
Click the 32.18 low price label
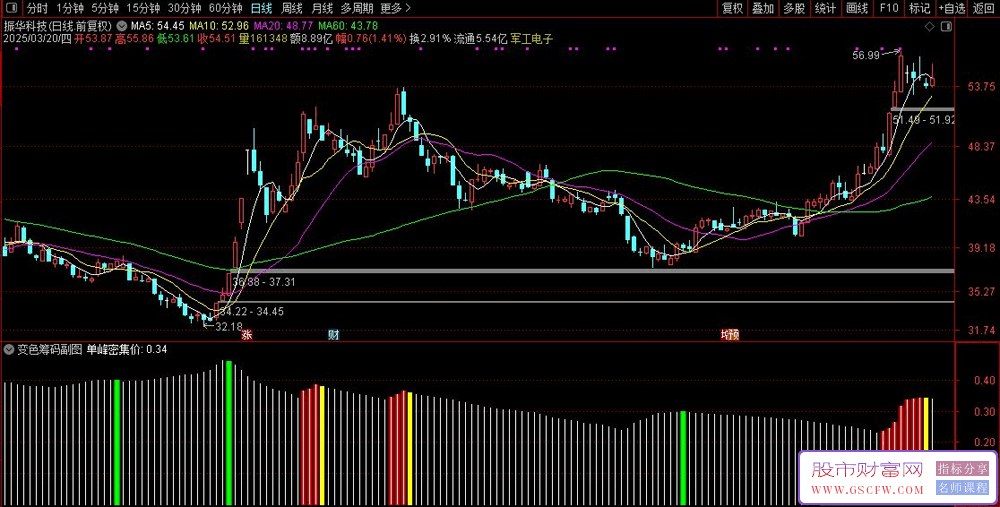(230, 326)
